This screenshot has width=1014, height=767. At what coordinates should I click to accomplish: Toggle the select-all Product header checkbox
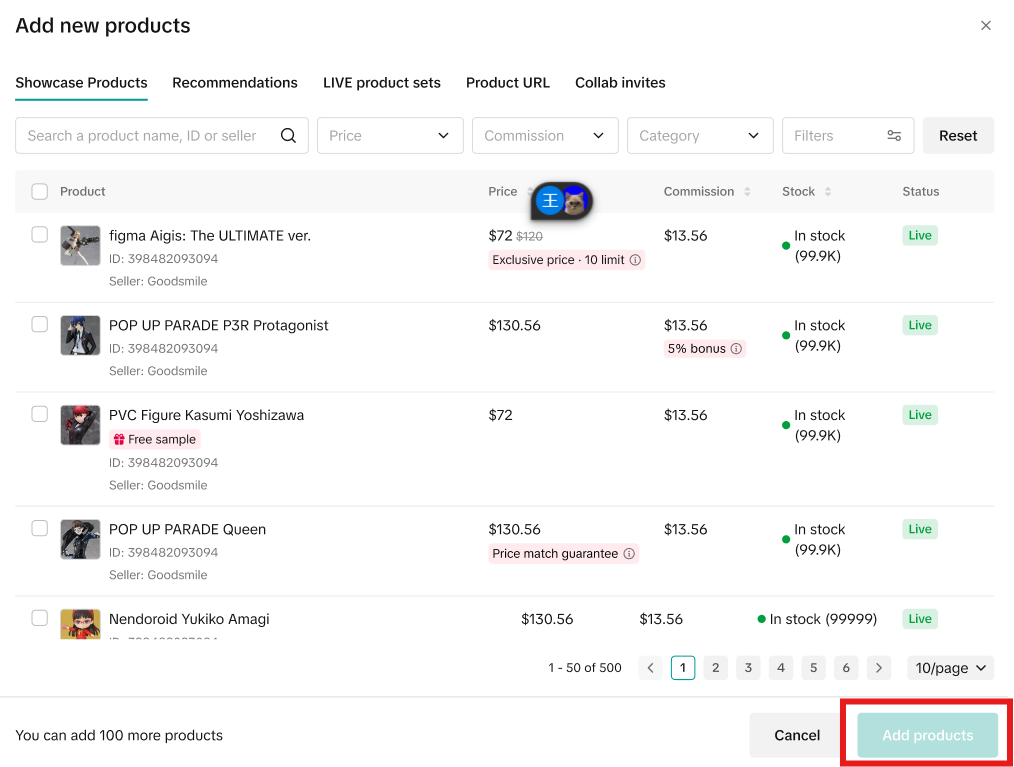39,192
